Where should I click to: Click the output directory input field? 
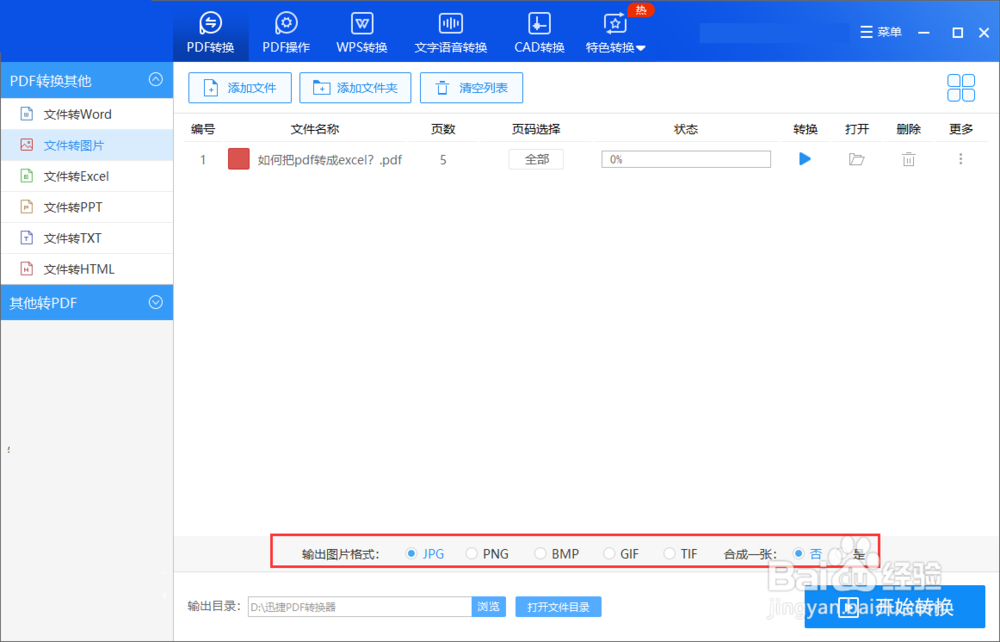(359, 606)
